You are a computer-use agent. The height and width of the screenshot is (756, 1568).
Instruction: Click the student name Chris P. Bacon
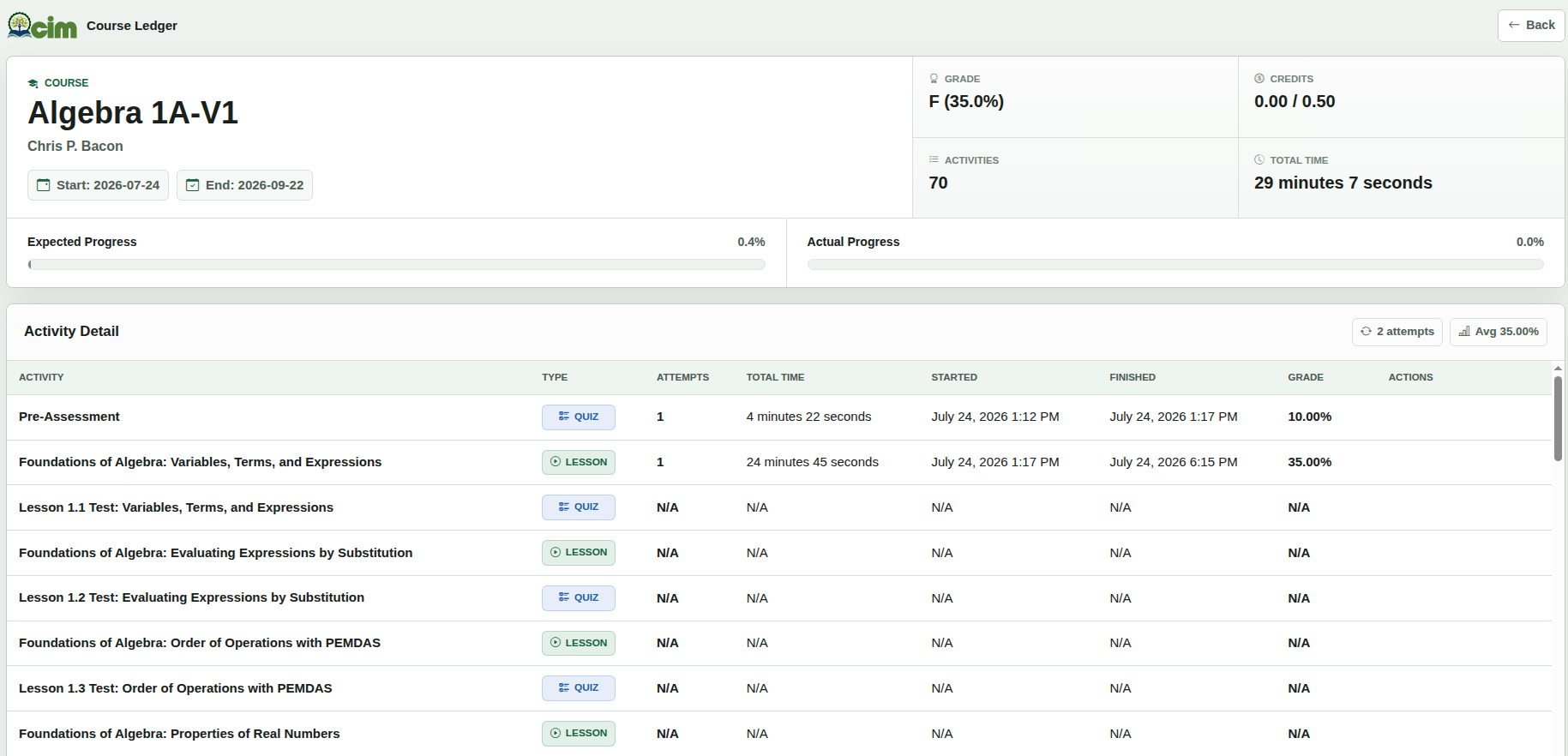click(x=75, y=147)
